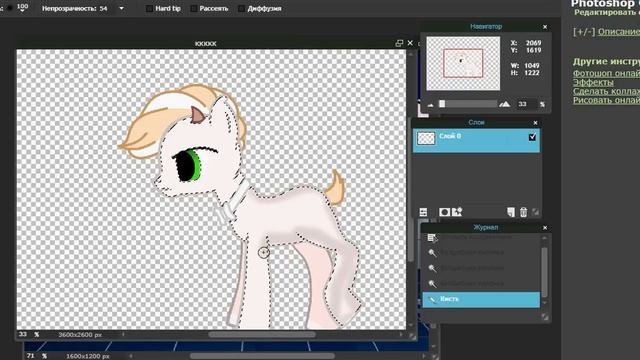Click the Слои panel title

[476, 122]
